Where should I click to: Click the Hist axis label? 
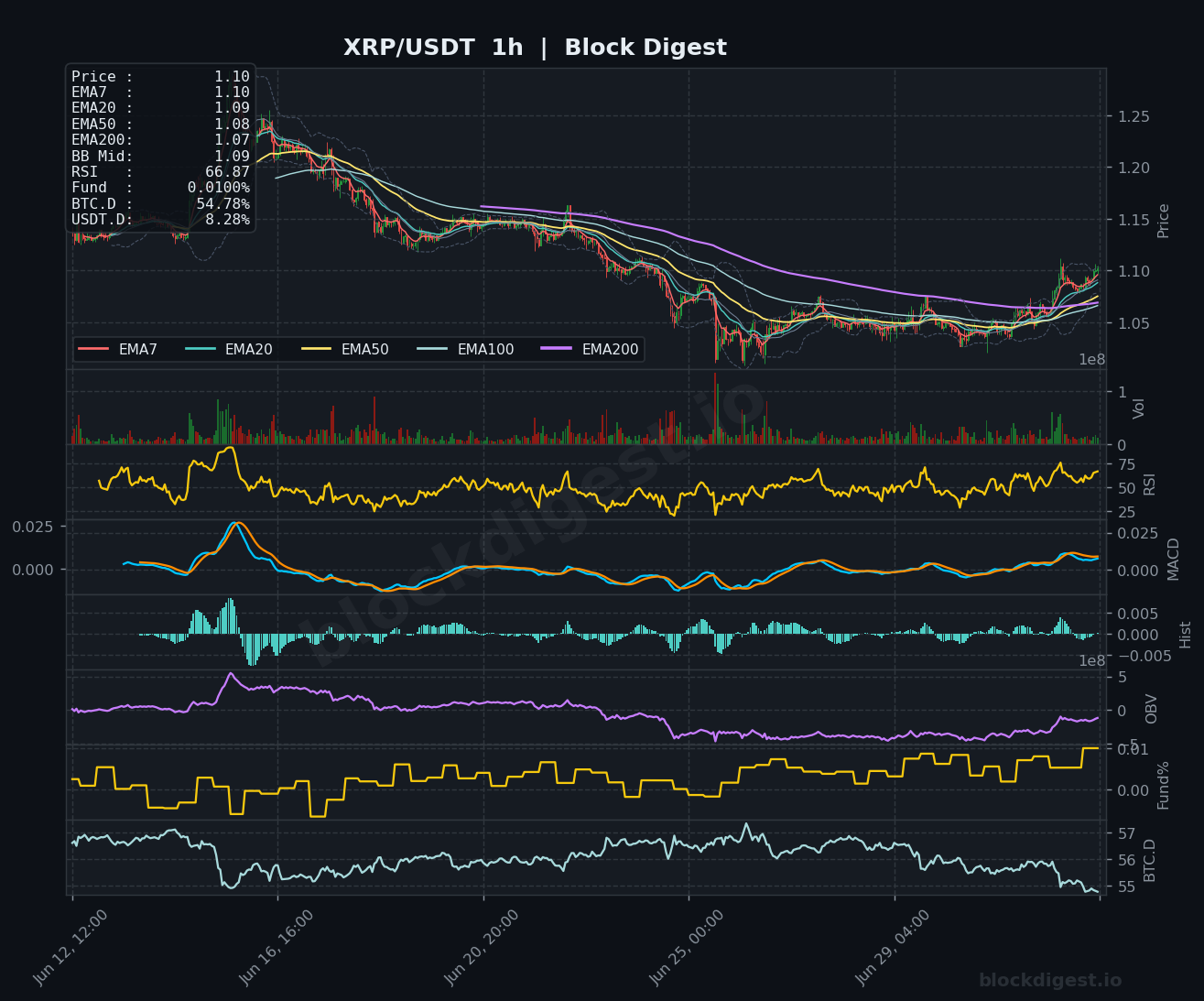click(1186, 635)
